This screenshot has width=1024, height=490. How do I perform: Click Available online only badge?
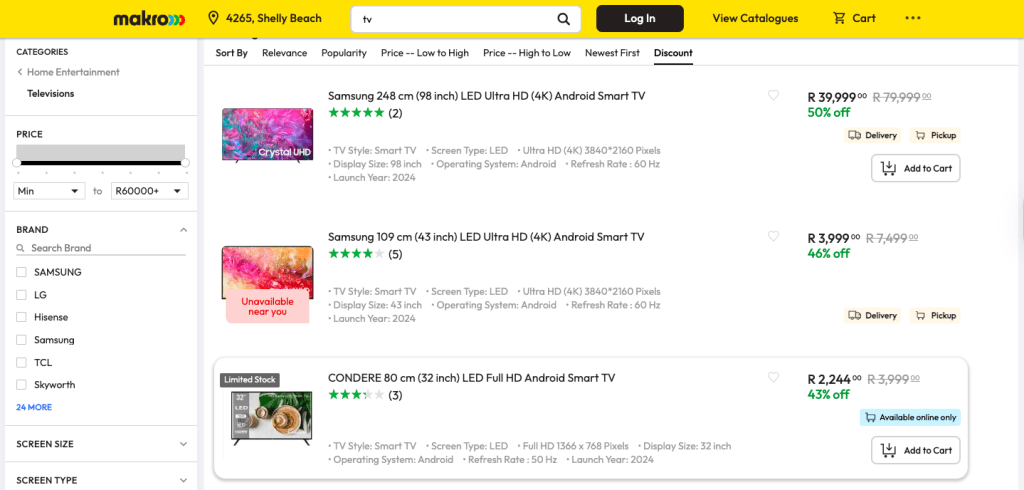tap(910, 417)
